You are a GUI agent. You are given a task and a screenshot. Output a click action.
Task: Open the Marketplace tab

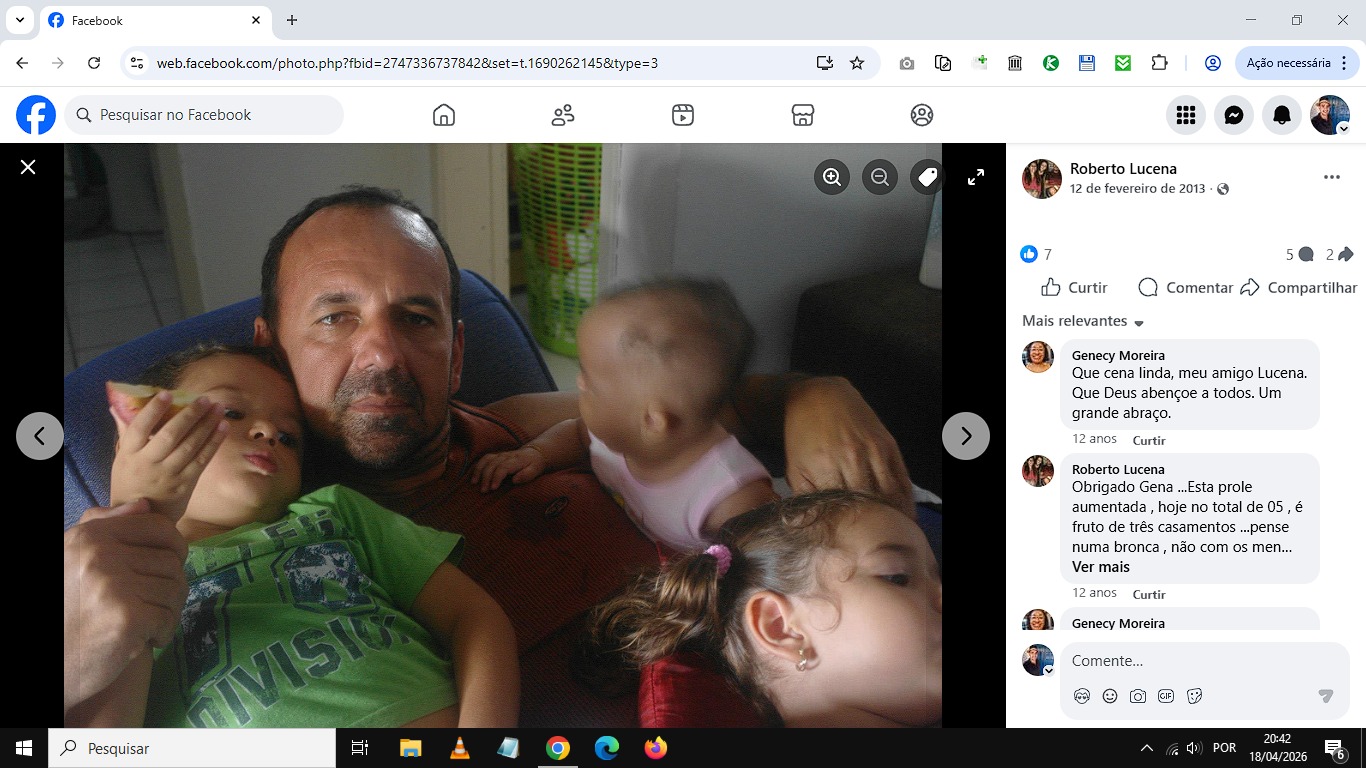tap(802, 115)
